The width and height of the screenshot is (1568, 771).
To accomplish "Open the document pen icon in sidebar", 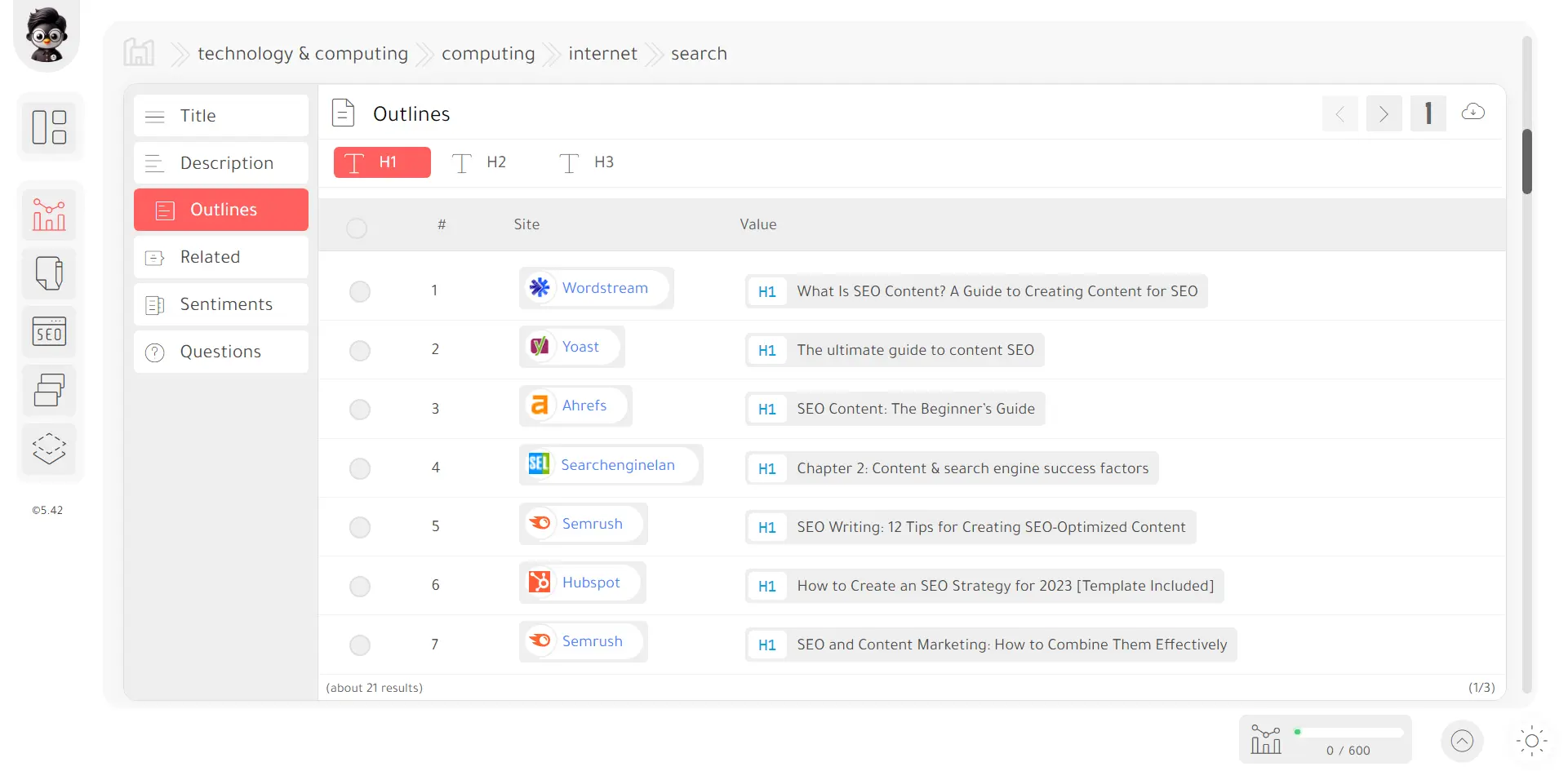I will (49, 273).
